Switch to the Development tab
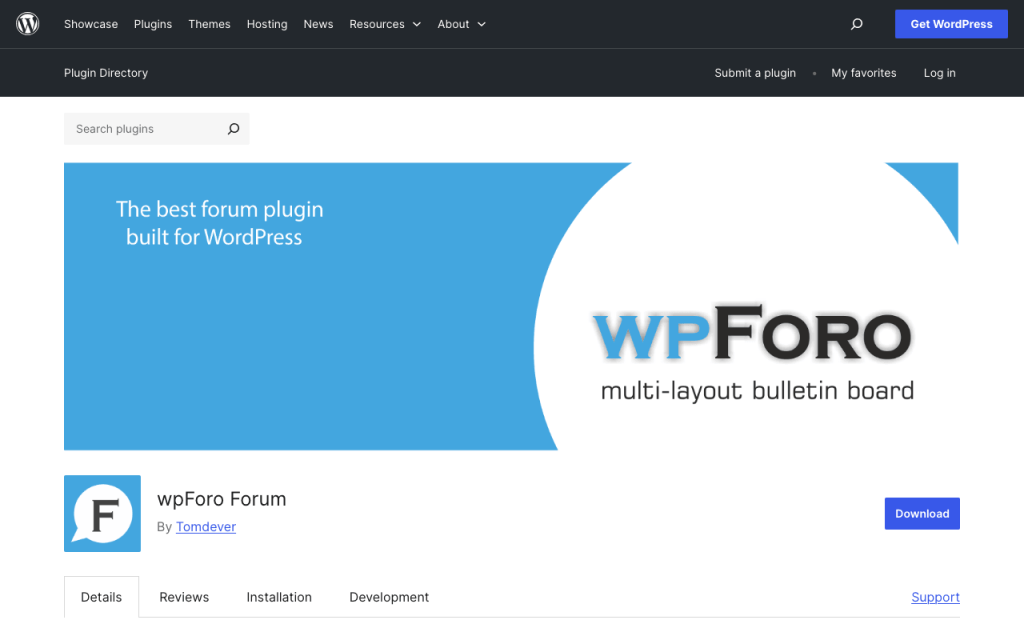Screen dimensions: 1024x640 [389, 597]
